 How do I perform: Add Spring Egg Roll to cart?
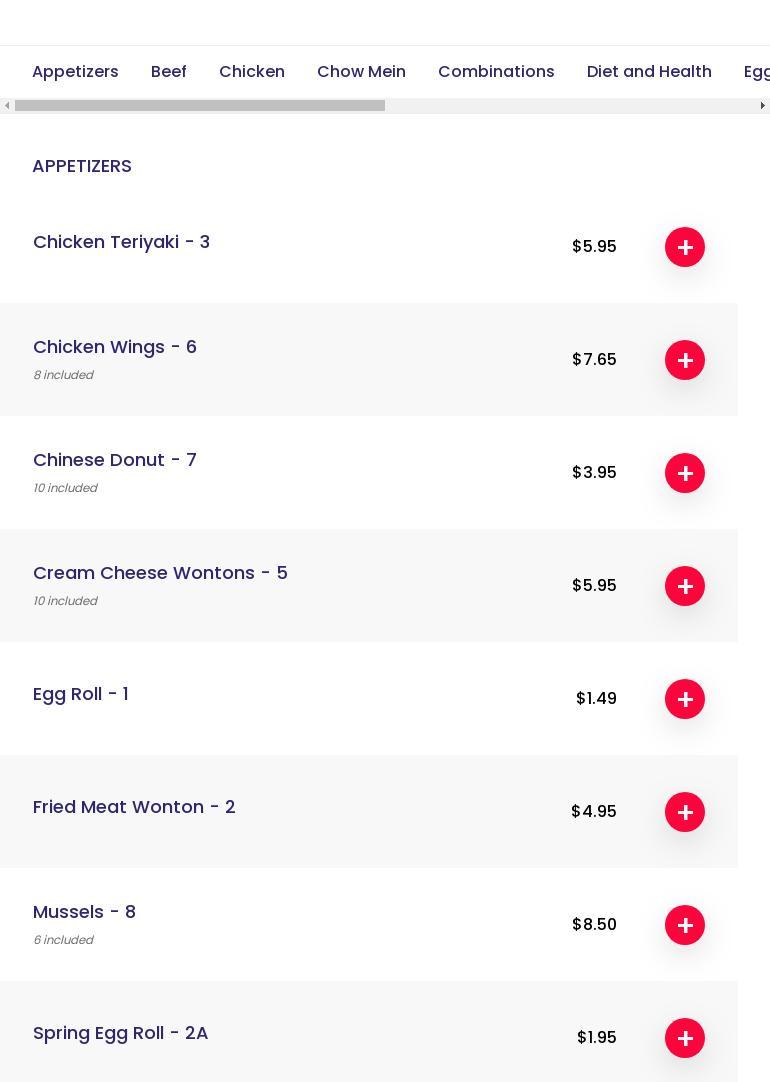pos(685,1038)
